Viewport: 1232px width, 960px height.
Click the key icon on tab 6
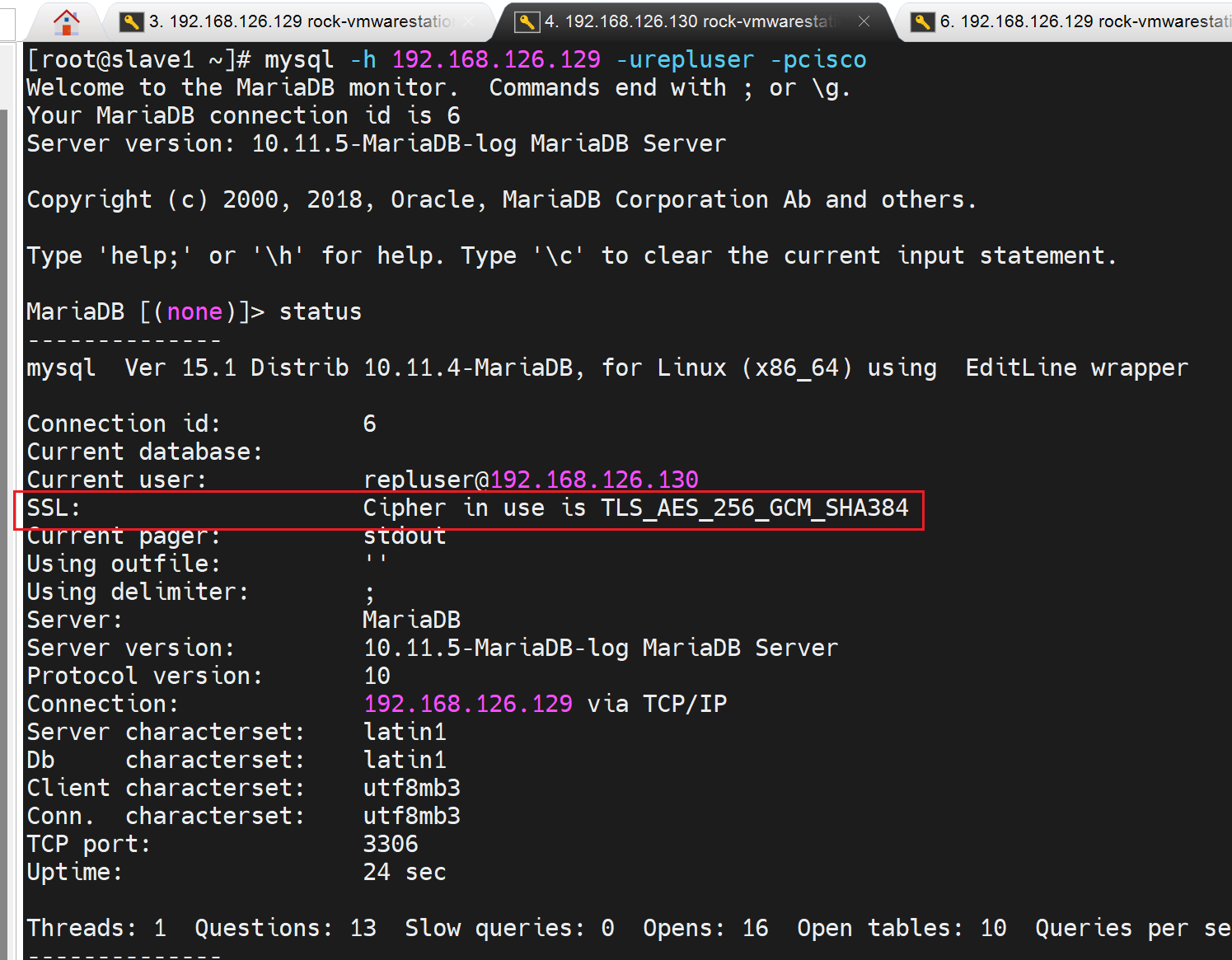tap(922, 22)
